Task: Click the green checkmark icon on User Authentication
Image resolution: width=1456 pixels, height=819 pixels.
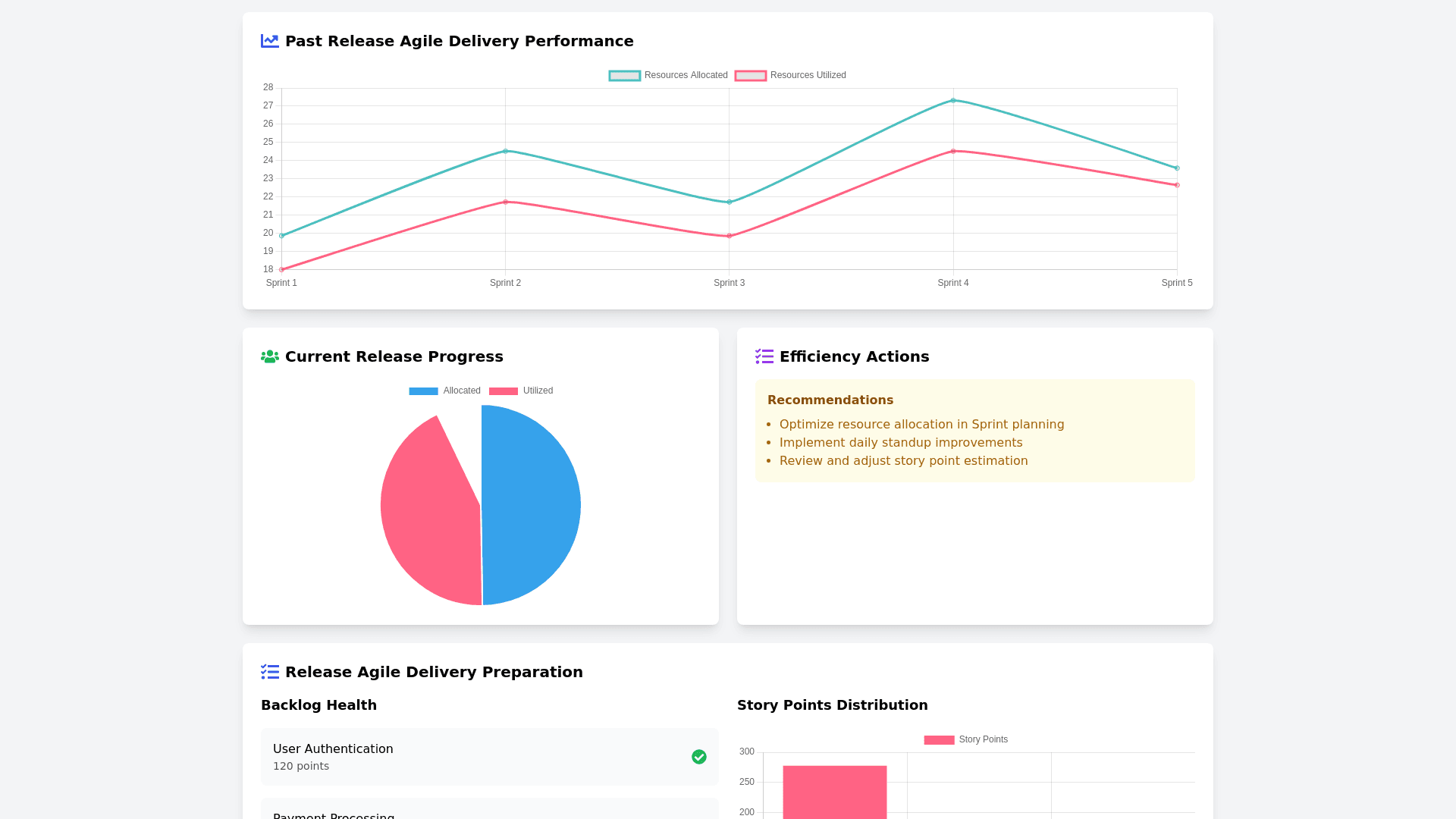Action: pyautogui.click(x=698, y=757)
